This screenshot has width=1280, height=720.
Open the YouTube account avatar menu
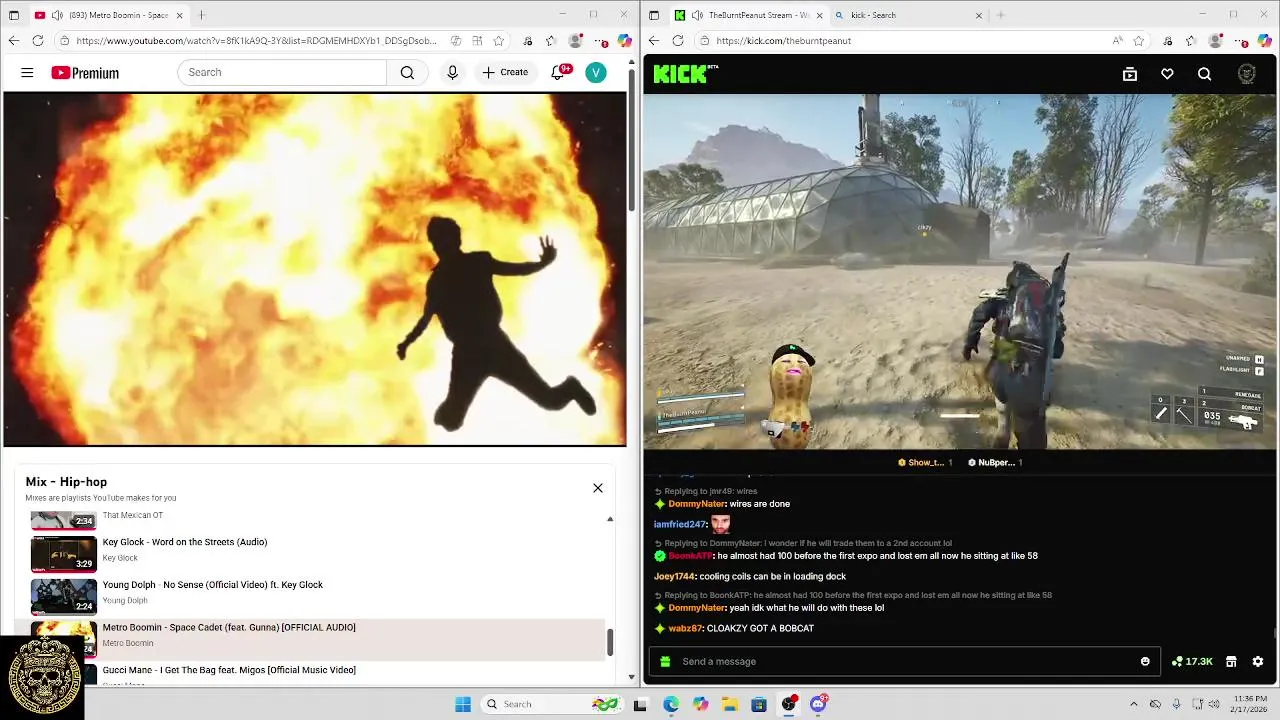tap(596, 72)
